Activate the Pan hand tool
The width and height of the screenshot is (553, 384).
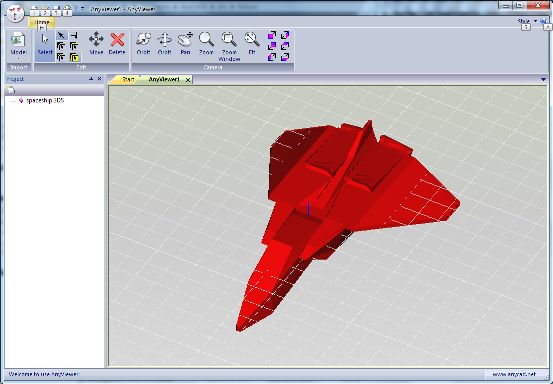pos(185,43)
